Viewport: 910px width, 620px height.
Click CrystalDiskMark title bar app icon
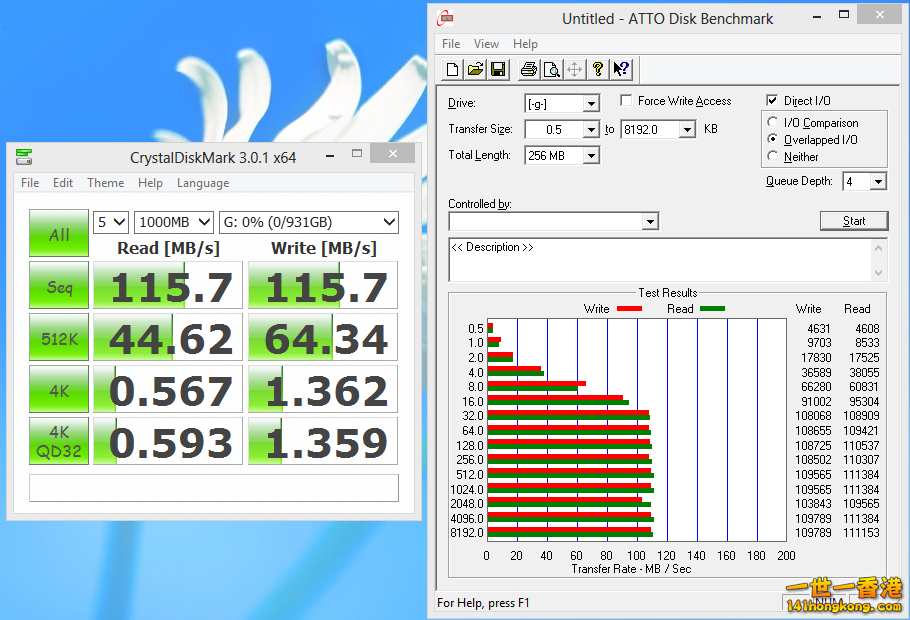(x=24, y=157)
